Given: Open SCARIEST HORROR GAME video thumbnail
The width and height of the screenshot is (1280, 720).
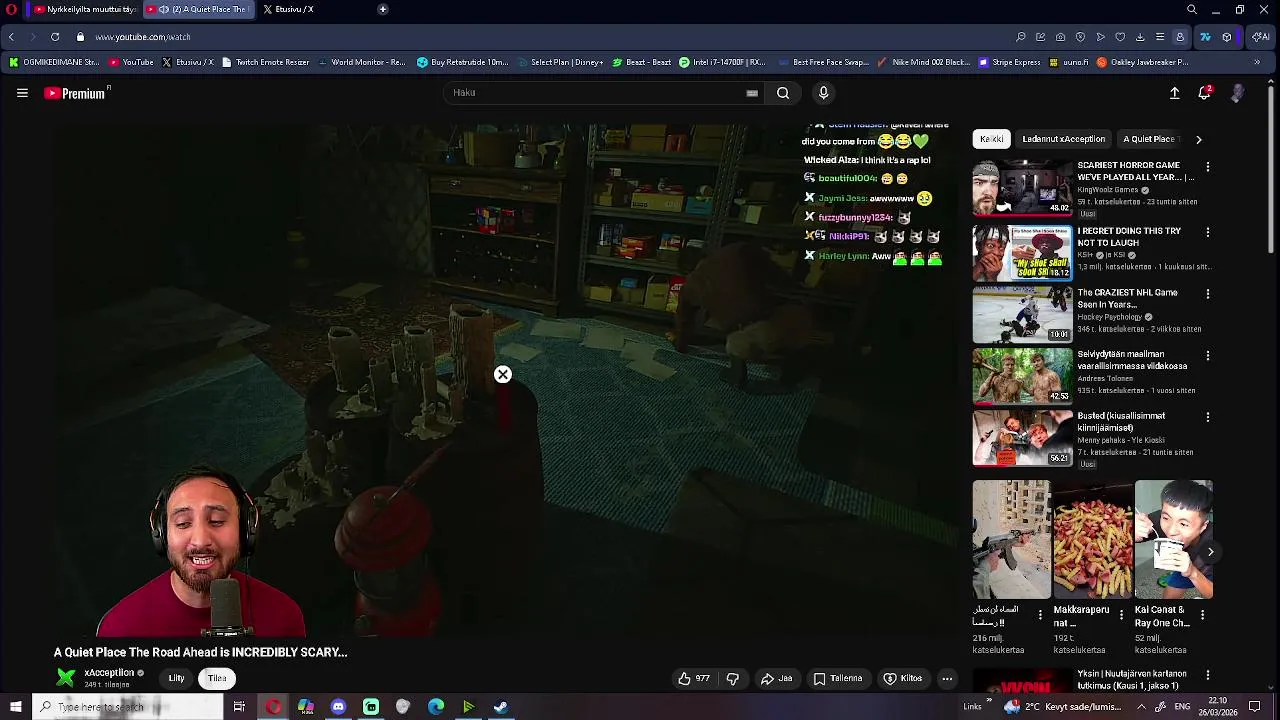Looking at the screenshot, I should [1022, 187].
